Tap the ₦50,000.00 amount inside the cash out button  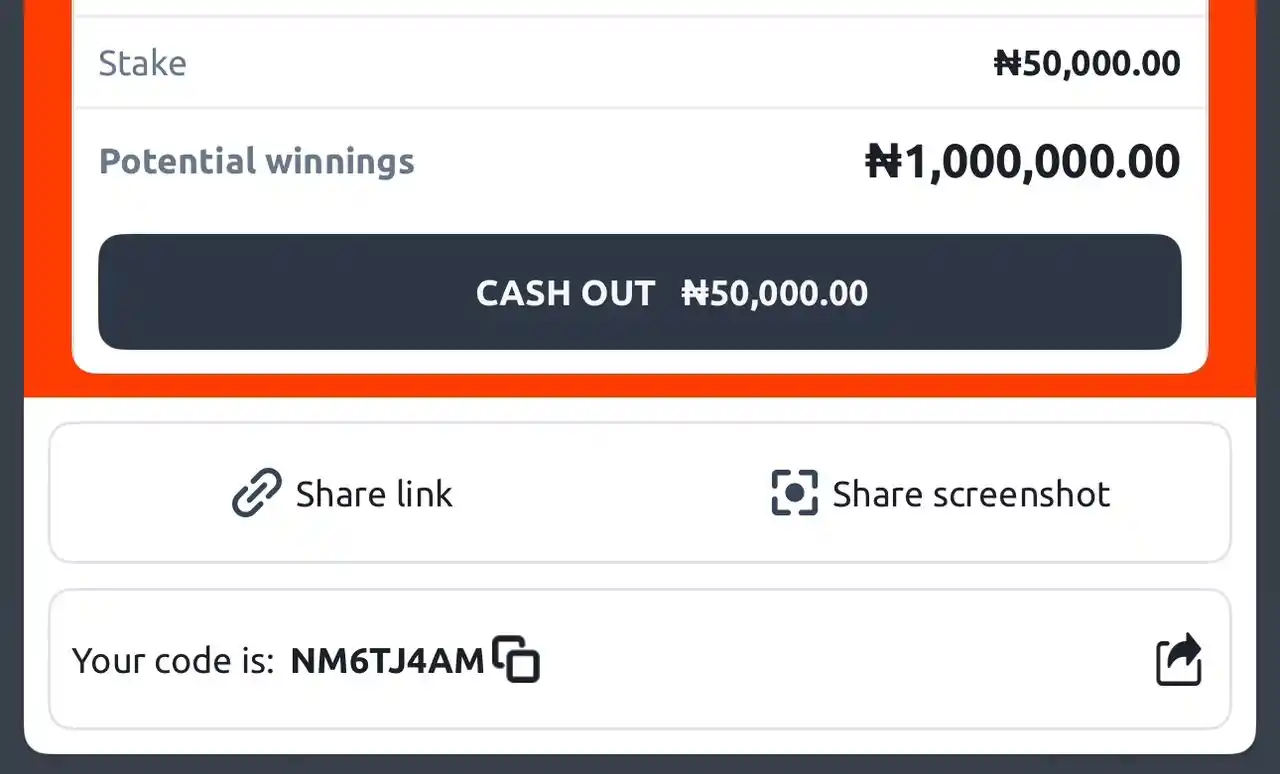point(775,293)
